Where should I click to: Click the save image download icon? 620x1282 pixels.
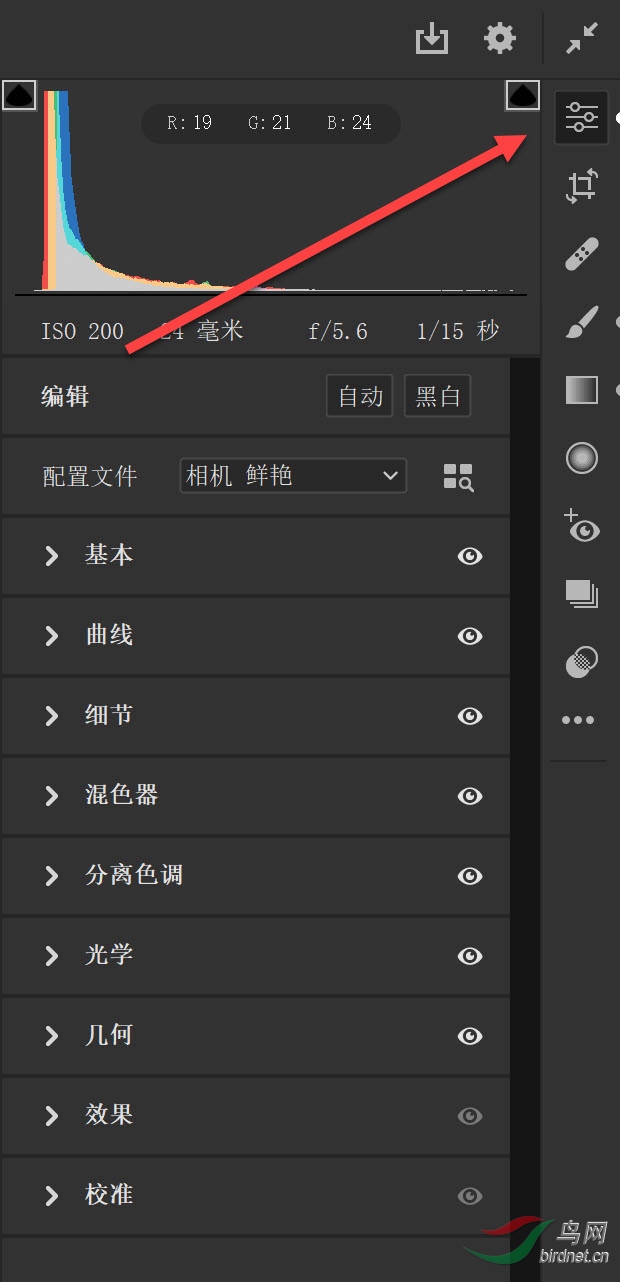(x=432, y=39)
